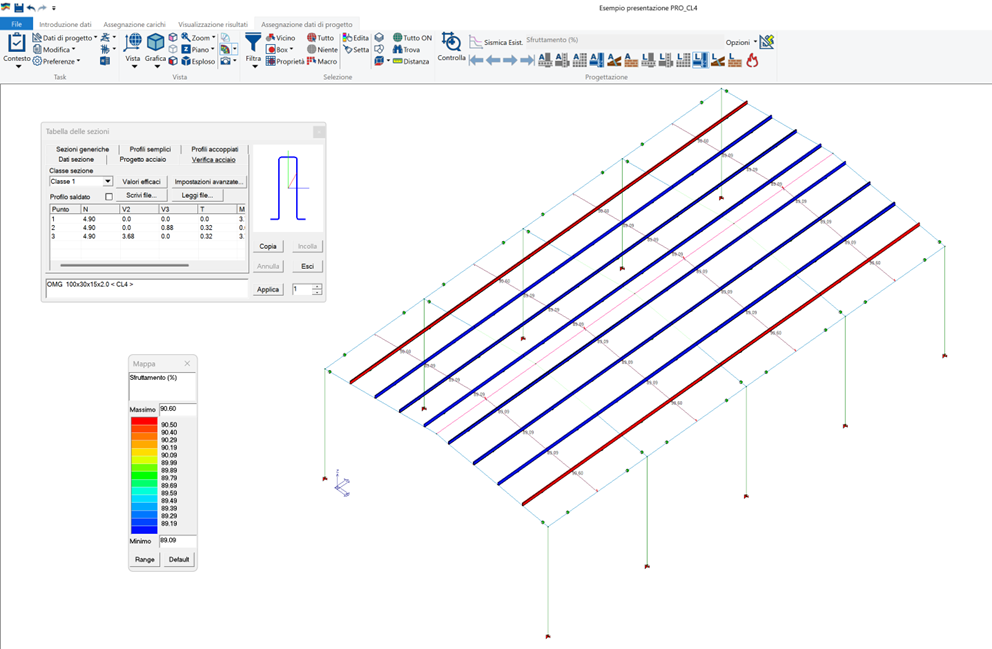Go to last element with rightmost arrow
Screen dimensions: 992x649
(527, 61)
